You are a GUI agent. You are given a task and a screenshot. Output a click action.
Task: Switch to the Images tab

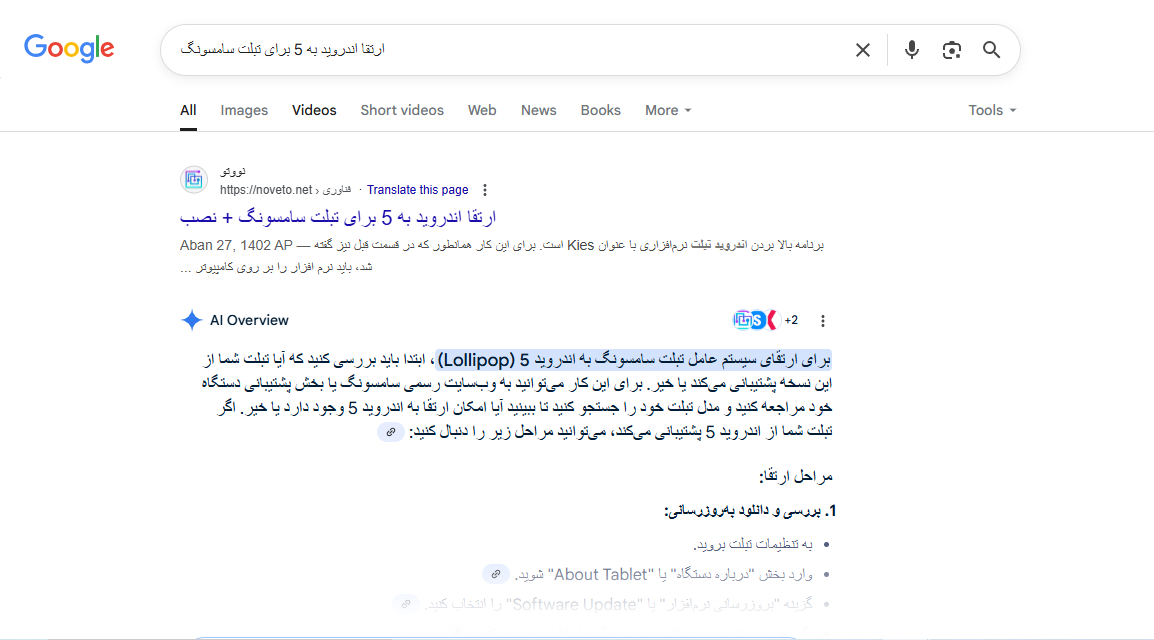[x=244, y=110]
